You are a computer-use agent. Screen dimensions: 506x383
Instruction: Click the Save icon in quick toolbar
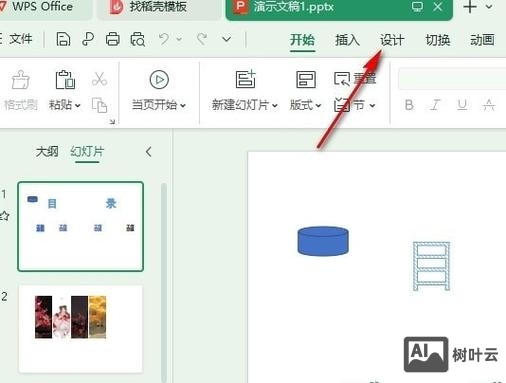pyautogui.click(x=63, y=39)
